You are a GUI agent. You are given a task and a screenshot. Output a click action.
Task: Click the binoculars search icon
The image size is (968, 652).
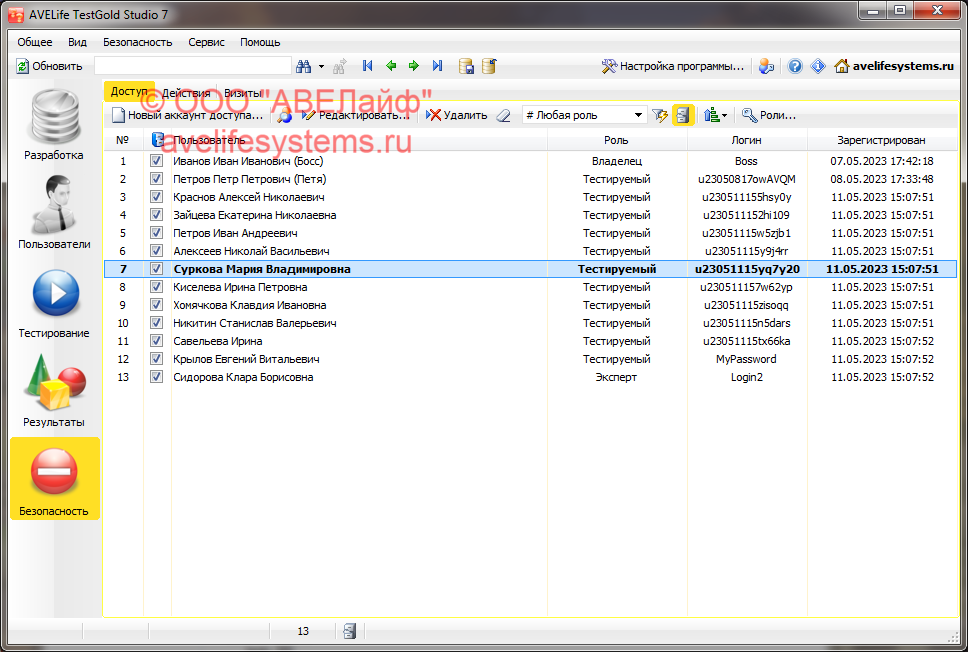click(304, 66)
